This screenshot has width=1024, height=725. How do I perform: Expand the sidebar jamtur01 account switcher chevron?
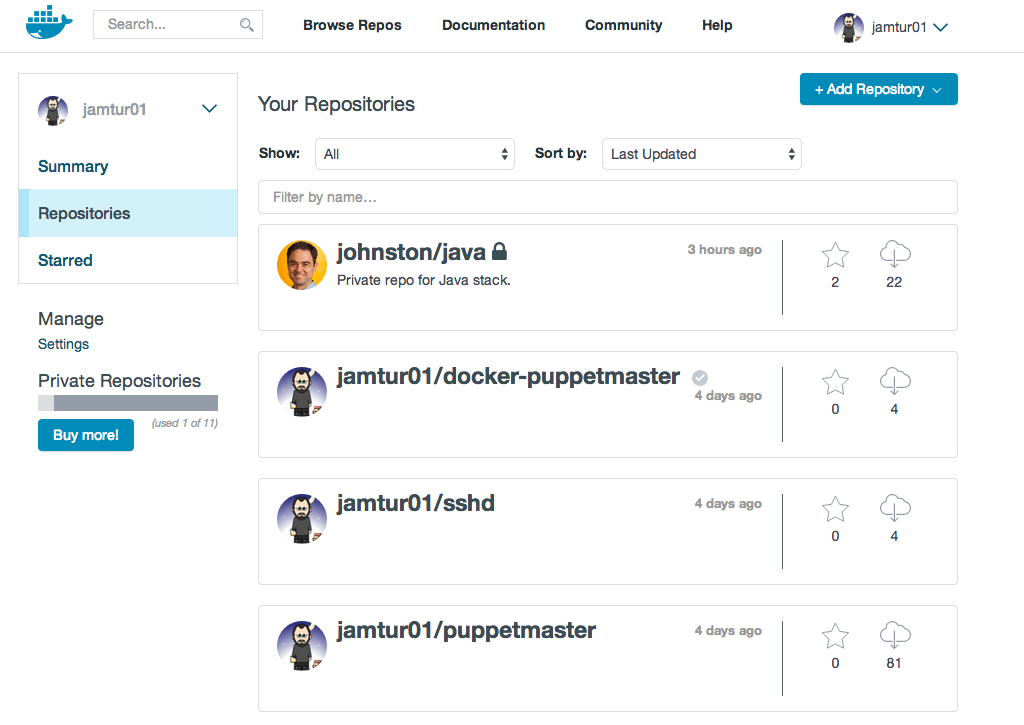(x=209, y=108)
